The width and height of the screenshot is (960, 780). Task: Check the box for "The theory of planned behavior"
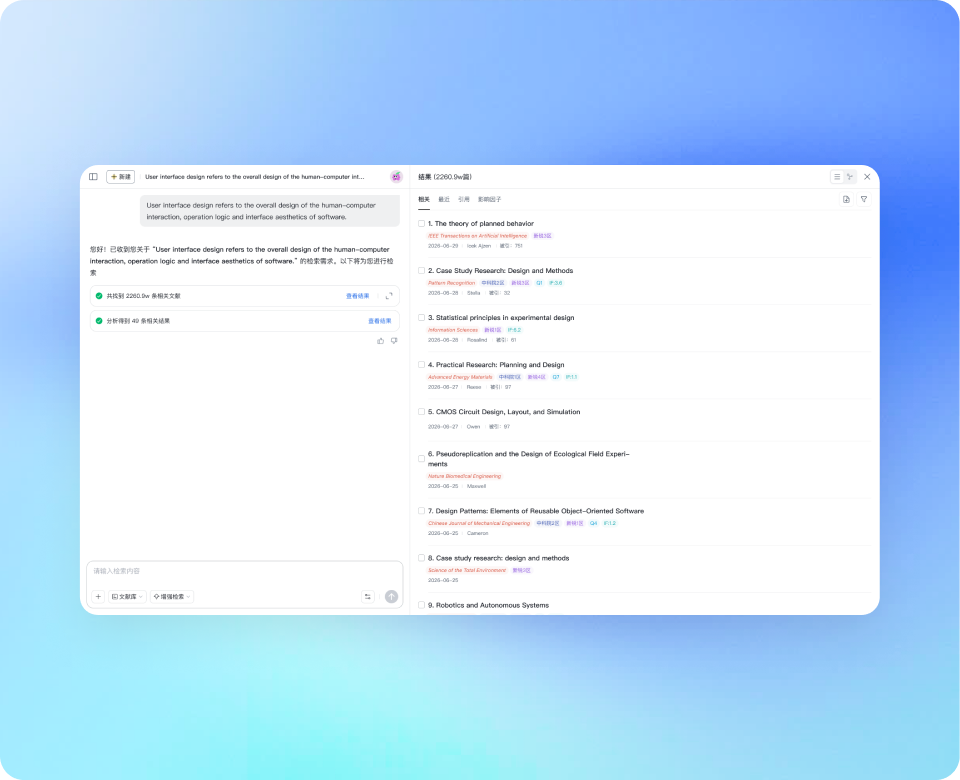point(421,223)
